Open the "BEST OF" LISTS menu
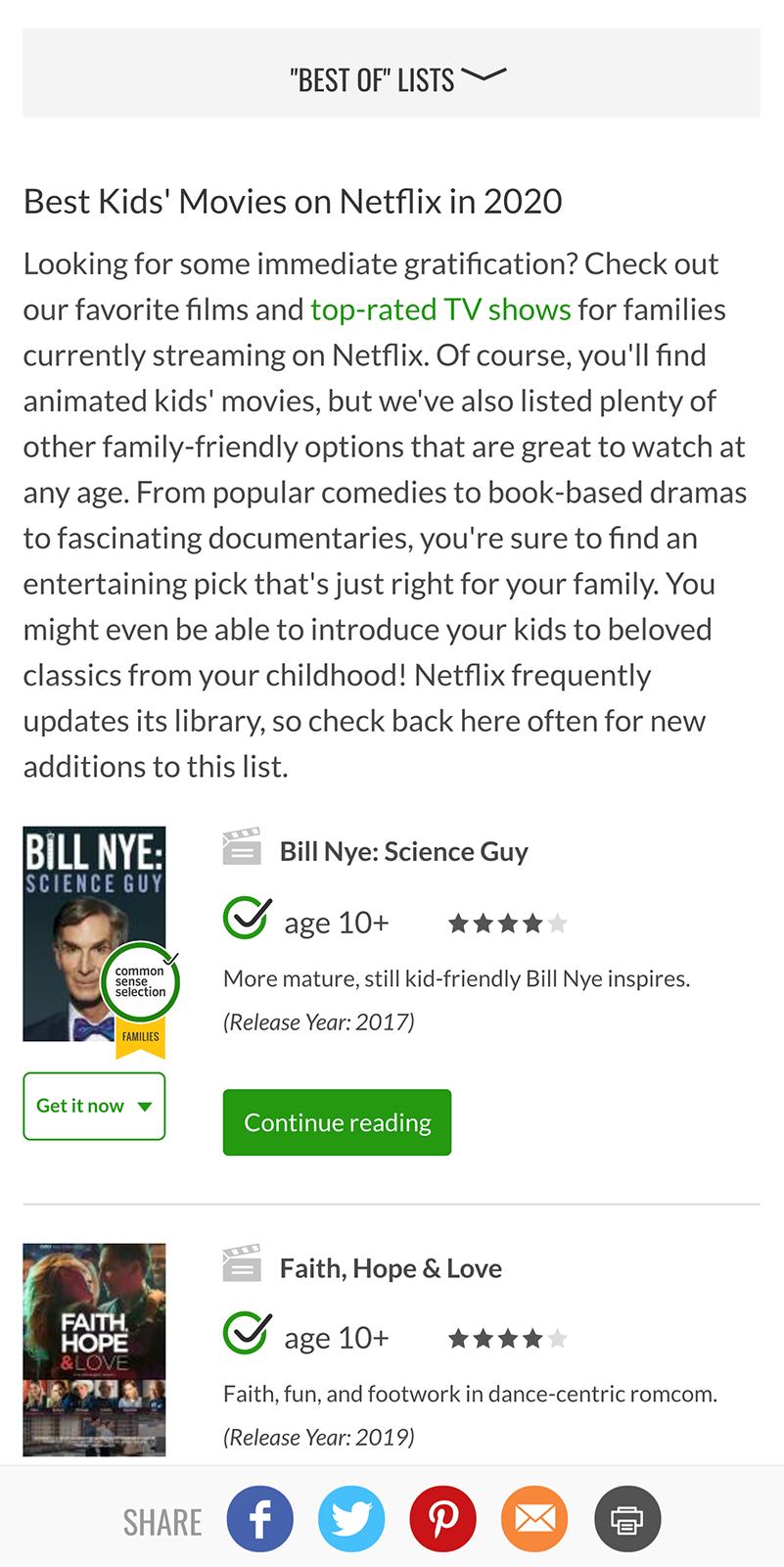 [x=372, y=77]
